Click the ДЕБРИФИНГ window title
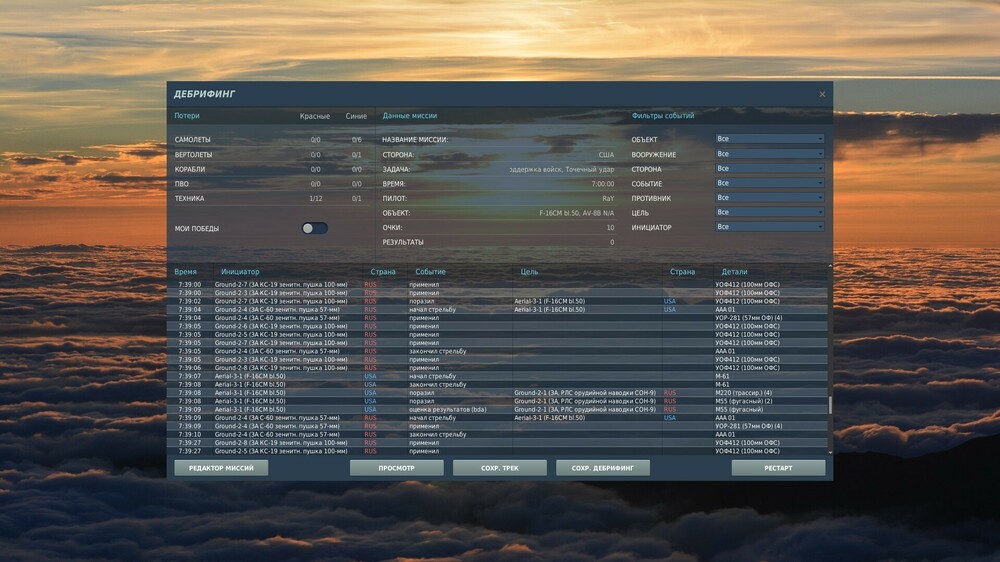This screenshot has height=562, width=1000. pos(205,94)
